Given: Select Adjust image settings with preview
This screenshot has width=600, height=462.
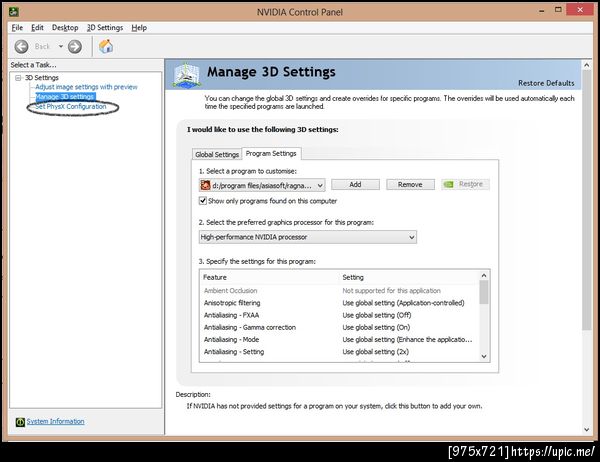Looking at the screenshot, I should (86, 87).
